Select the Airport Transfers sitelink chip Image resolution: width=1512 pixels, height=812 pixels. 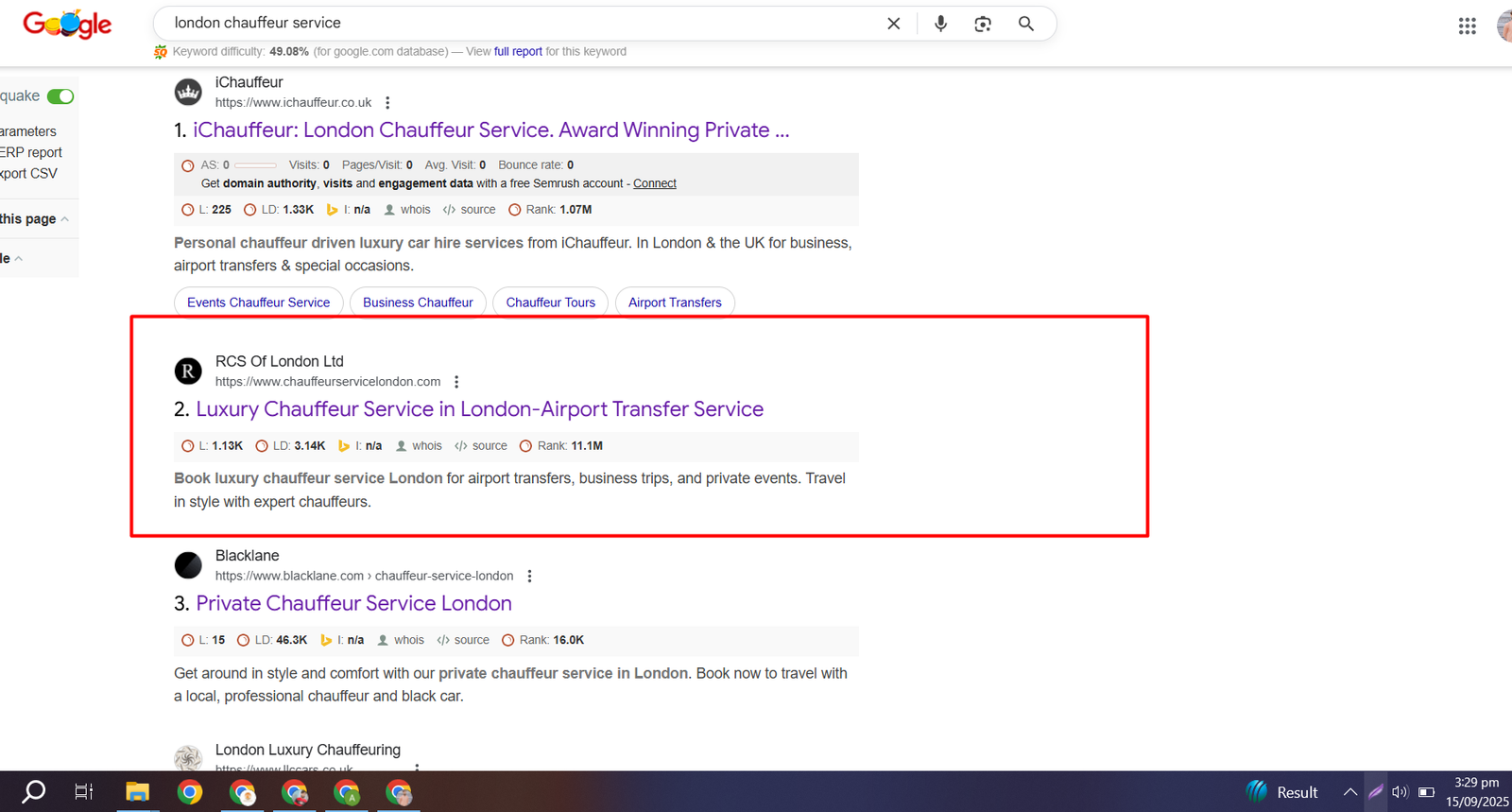click(x=675, y=302)
